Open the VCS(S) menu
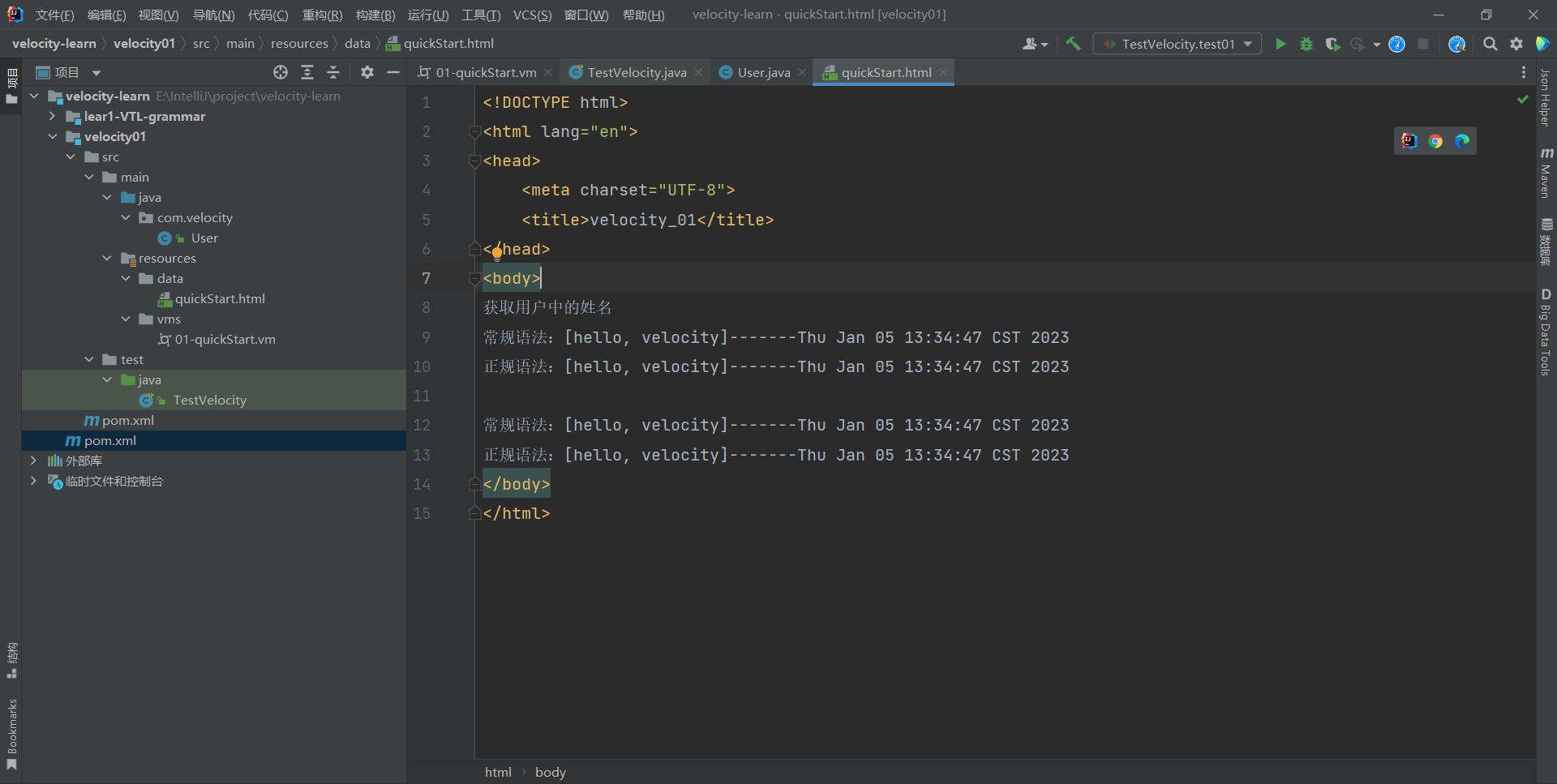This screenshot has width=1557, height=784. coord(532,15)
